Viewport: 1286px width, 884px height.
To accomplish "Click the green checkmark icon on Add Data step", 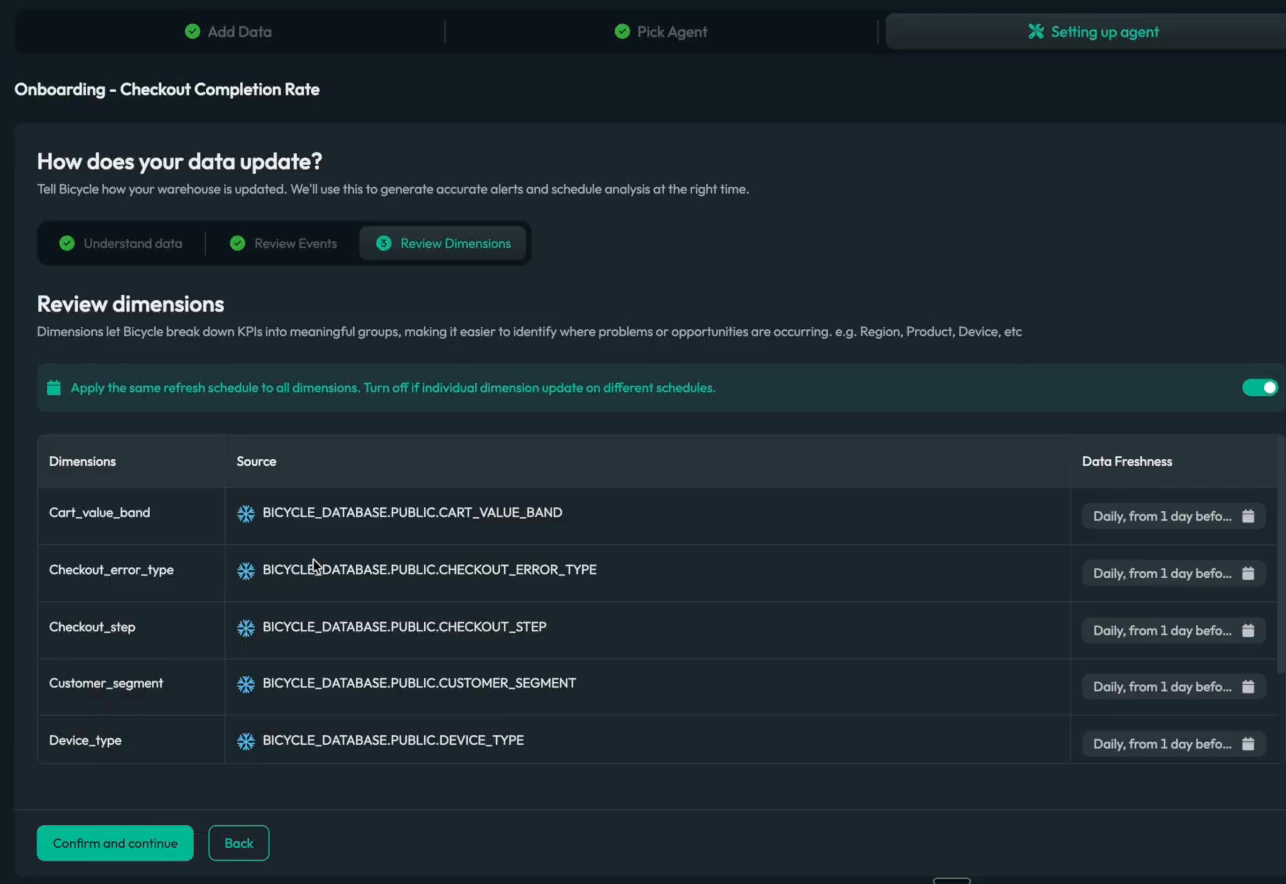I will [193, 32].
